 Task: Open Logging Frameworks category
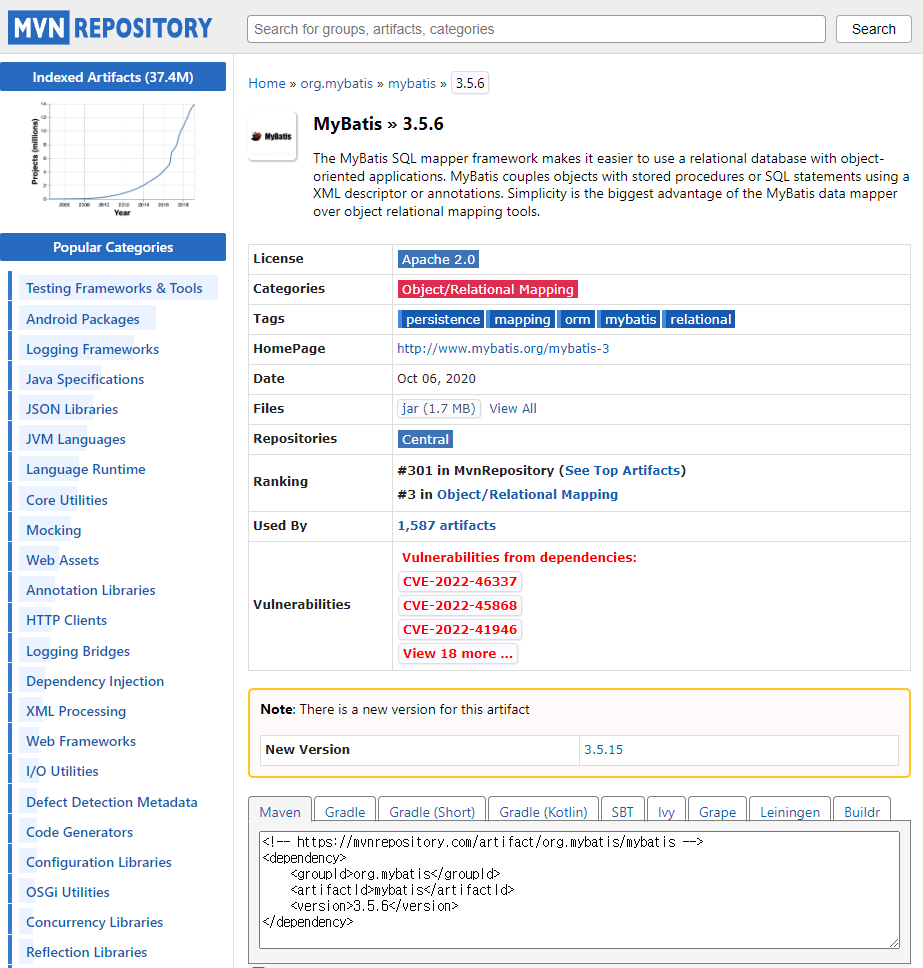click(93, 349)
